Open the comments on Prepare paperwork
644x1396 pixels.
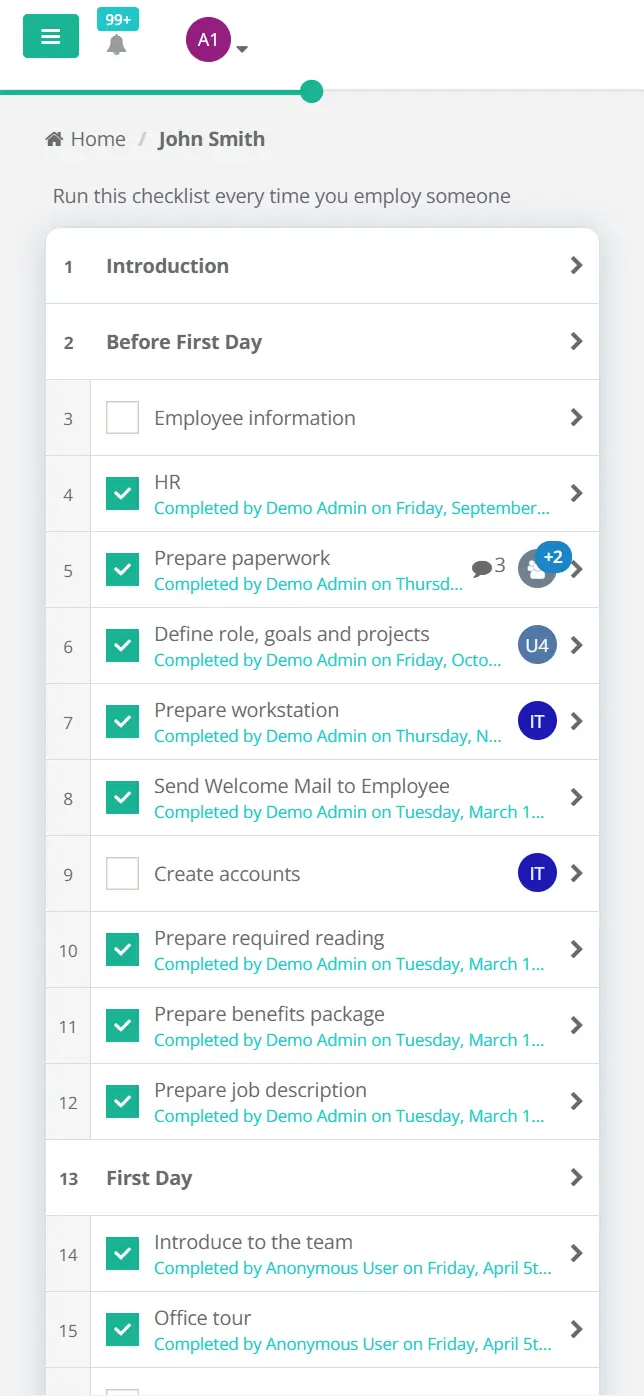[484, 565]
